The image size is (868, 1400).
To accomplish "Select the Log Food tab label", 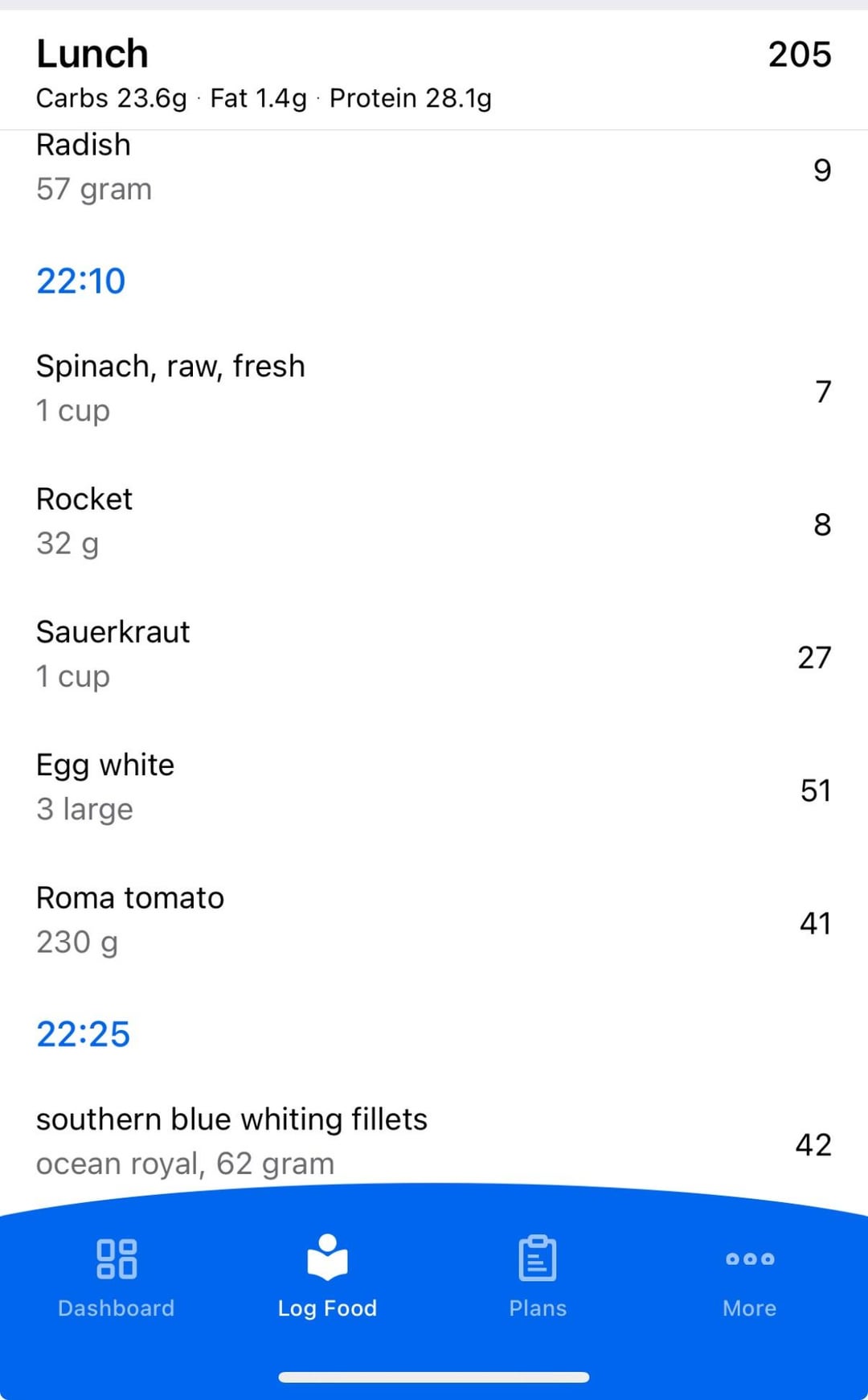I will pos(327,1308).
